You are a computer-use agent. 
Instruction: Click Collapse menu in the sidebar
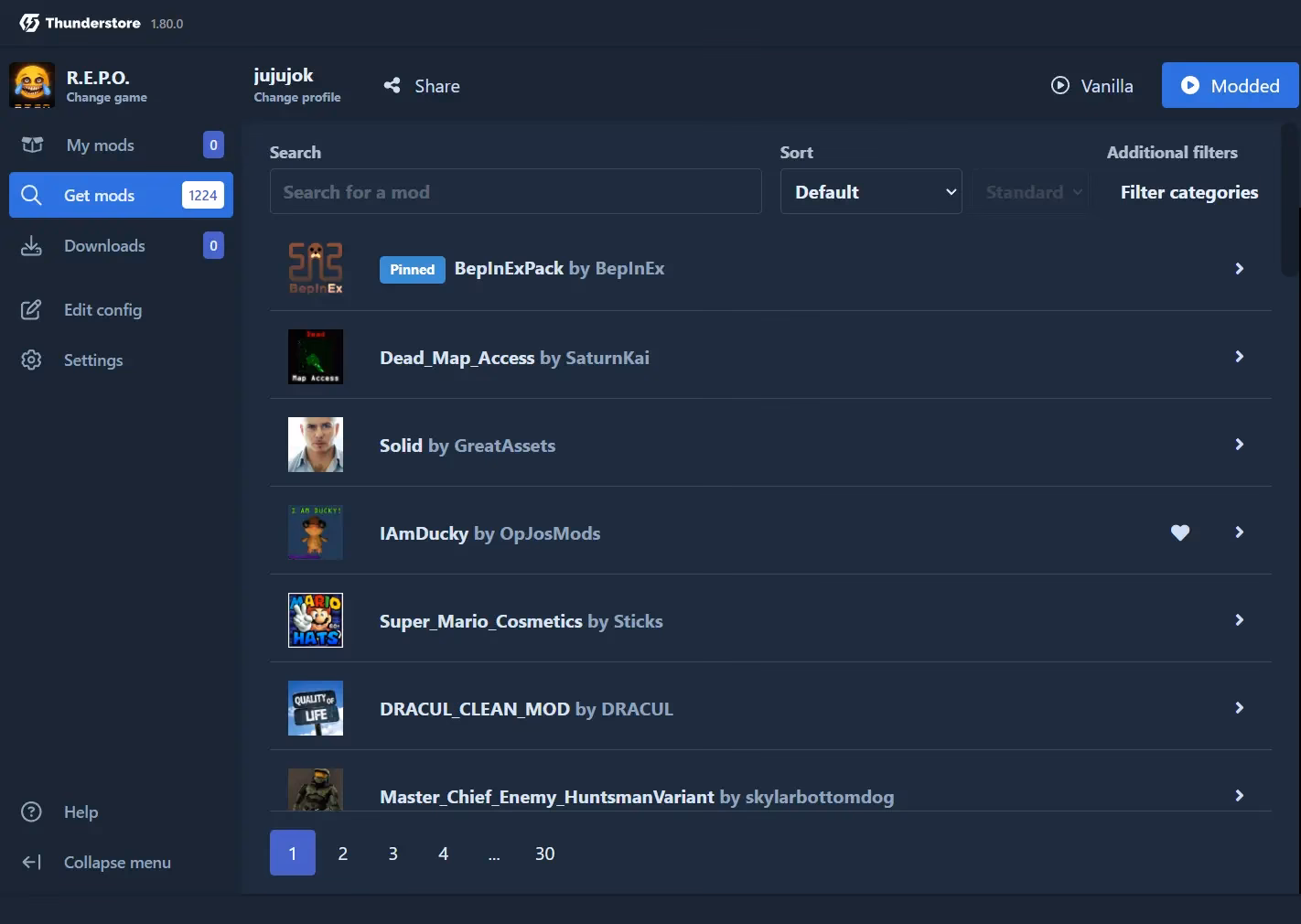click(x=121, y=862)
